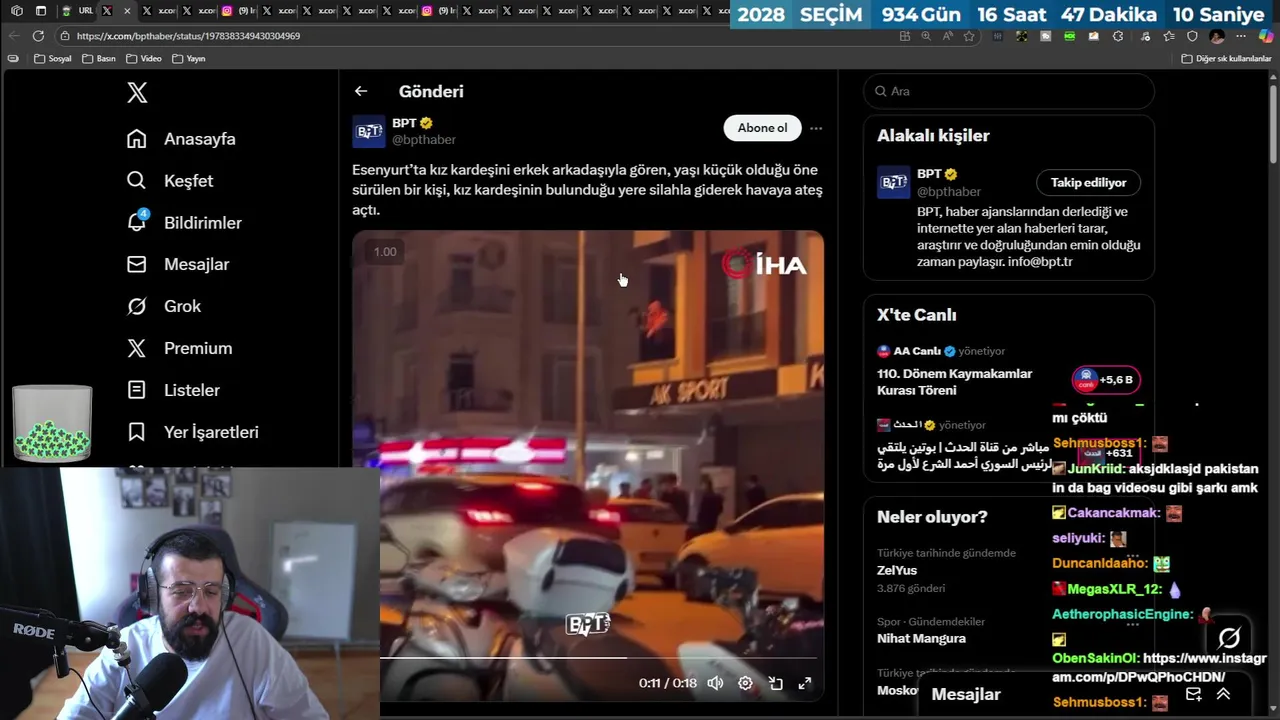This screenshot has height=720, width=1280.
Task: Open Anasayfa home page
Action: click(182, 139)
